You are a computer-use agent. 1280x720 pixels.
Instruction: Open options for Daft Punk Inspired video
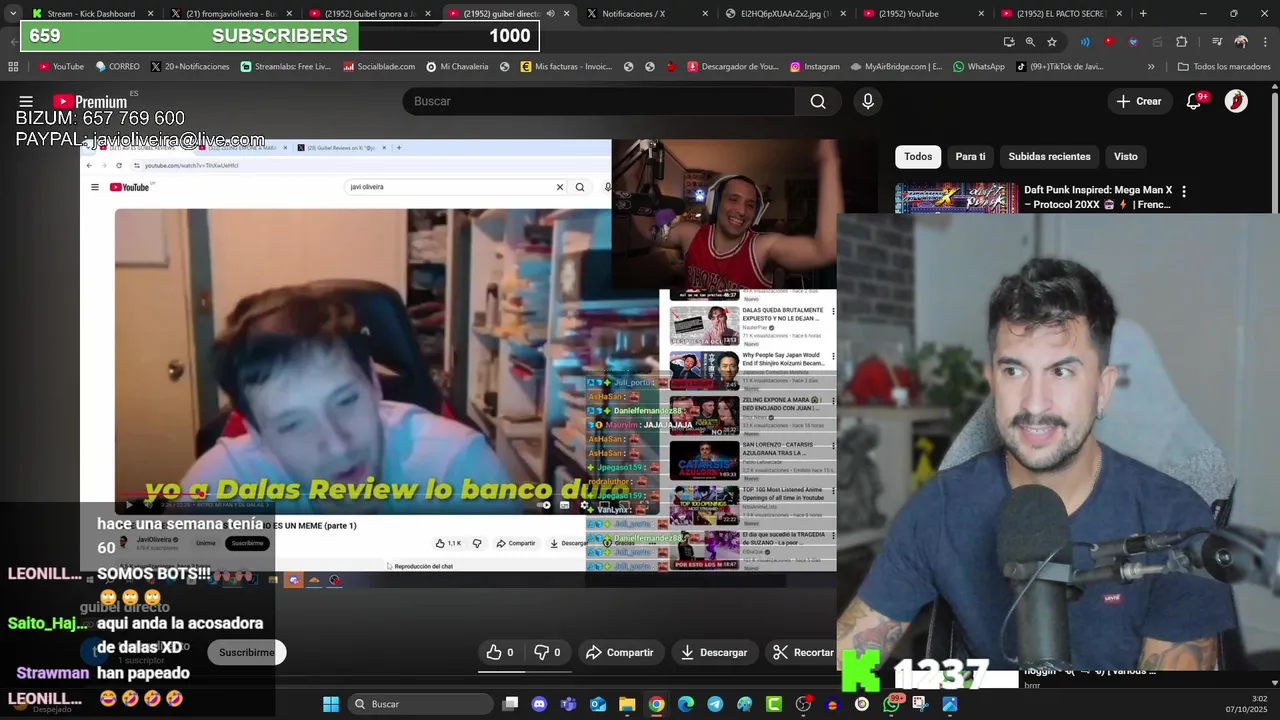click(x=1184, y=191)
